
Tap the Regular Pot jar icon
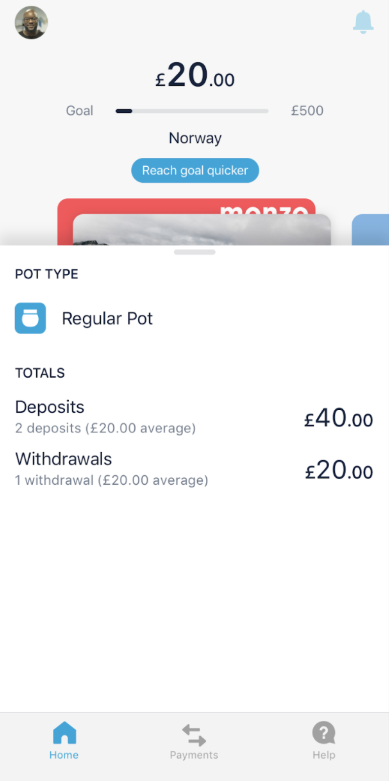30,318
